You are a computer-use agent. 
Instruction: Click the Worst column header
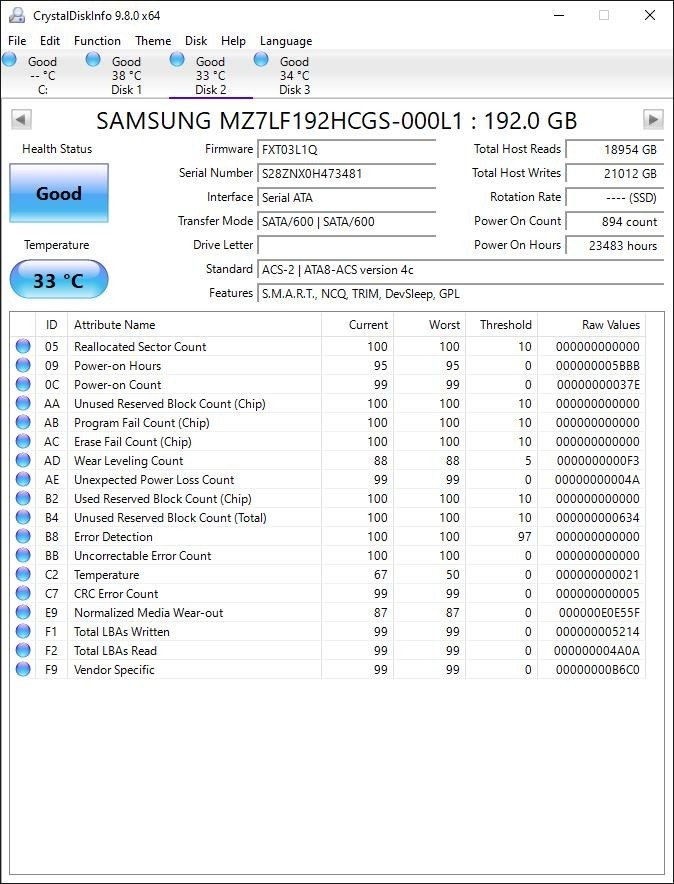coord(429,325)
